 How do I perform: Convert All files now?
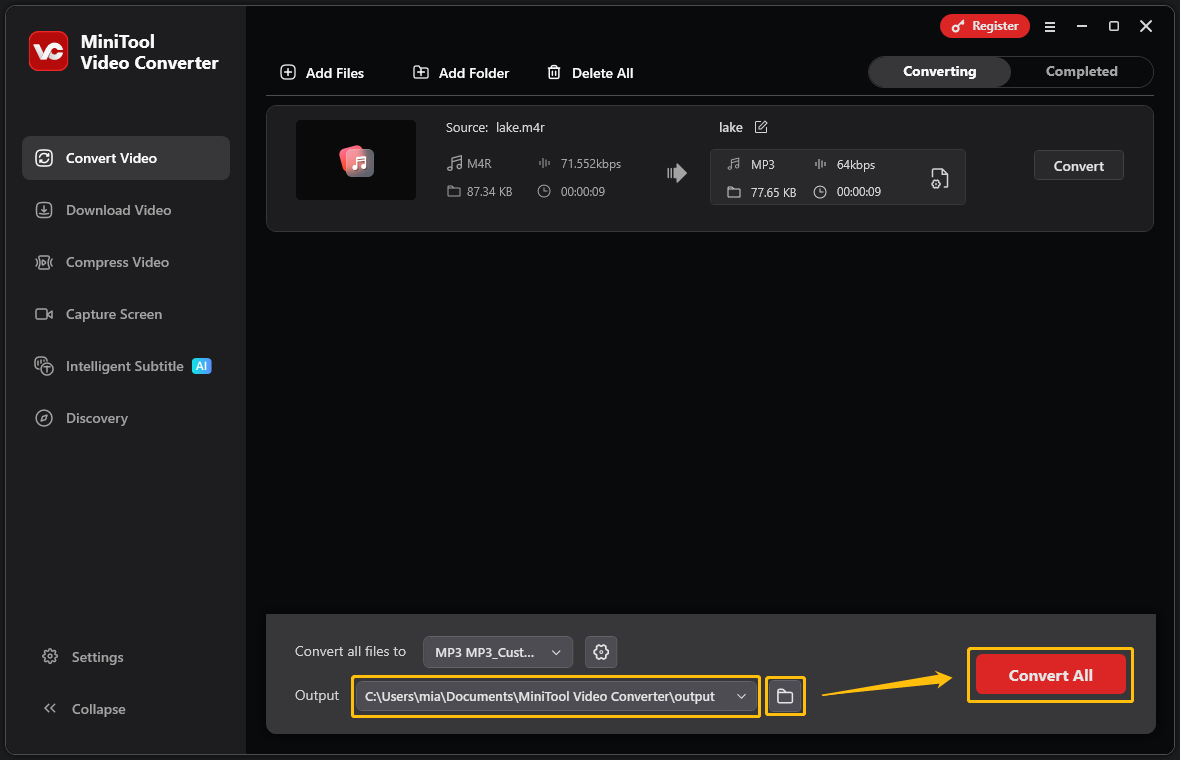pos(1050,674)
